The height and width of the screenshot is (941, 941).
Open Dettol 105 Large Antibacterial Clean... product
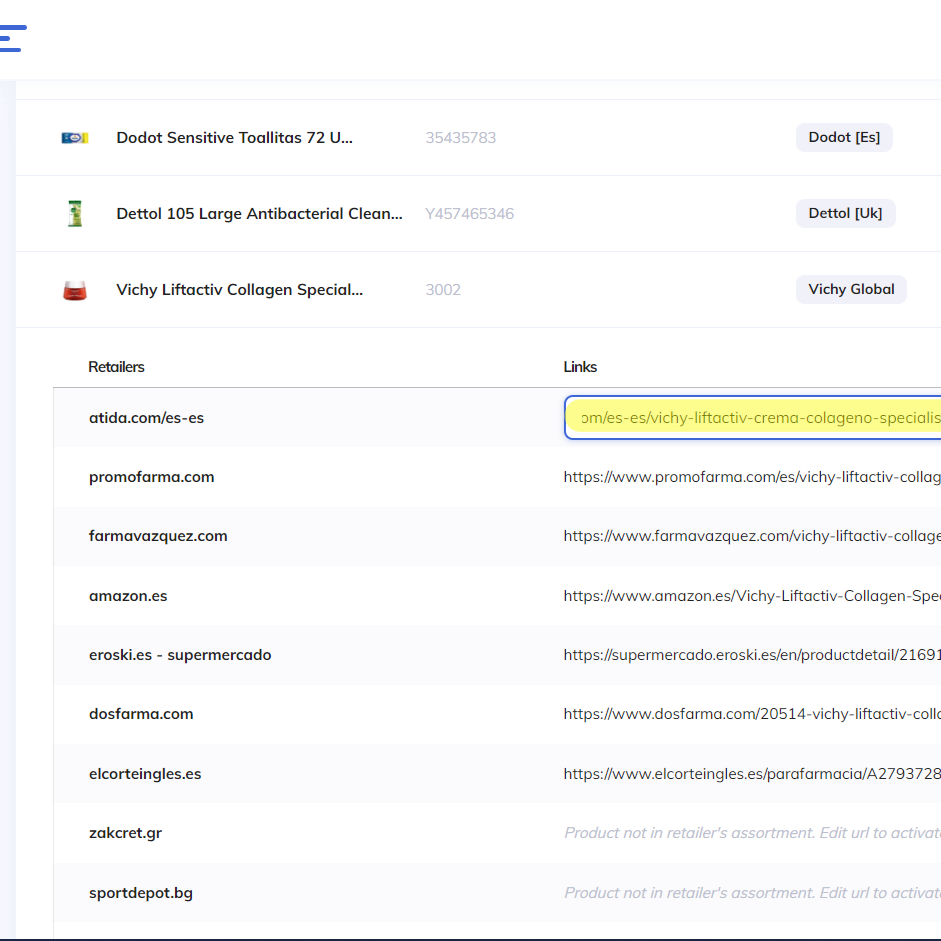click(x=259, y=214)
